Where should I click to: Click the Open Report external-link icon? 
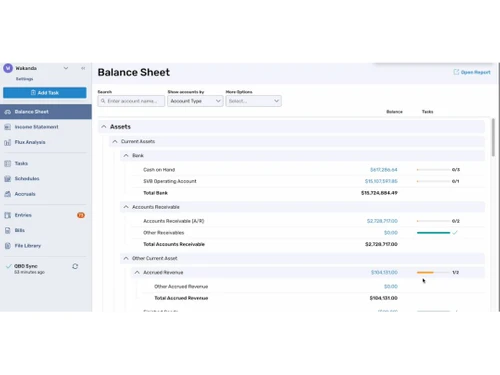pyautogui.click(x=456, y=72)
